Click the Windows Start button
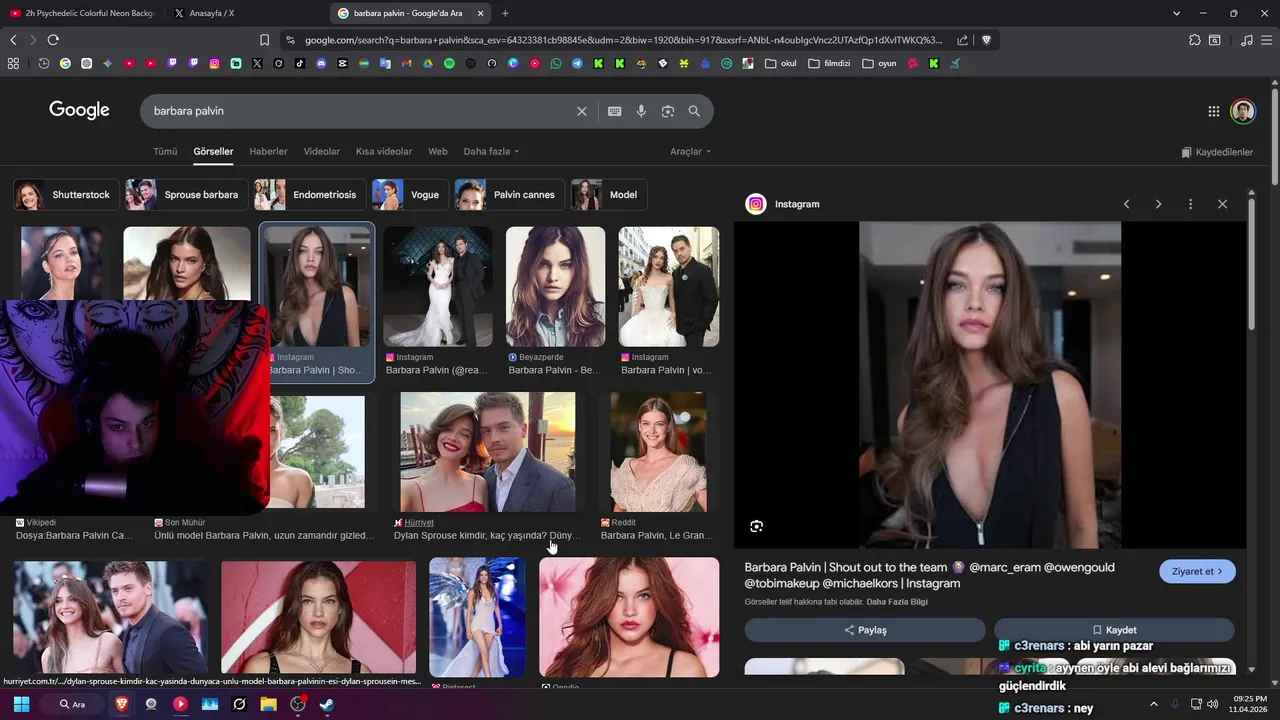Screen dimensions: 1280x720 click(21, 704)
